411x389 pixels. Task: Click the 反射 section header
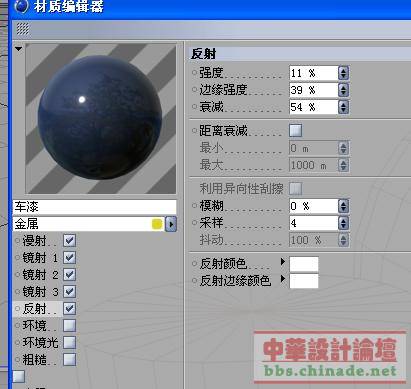(300, 54)
